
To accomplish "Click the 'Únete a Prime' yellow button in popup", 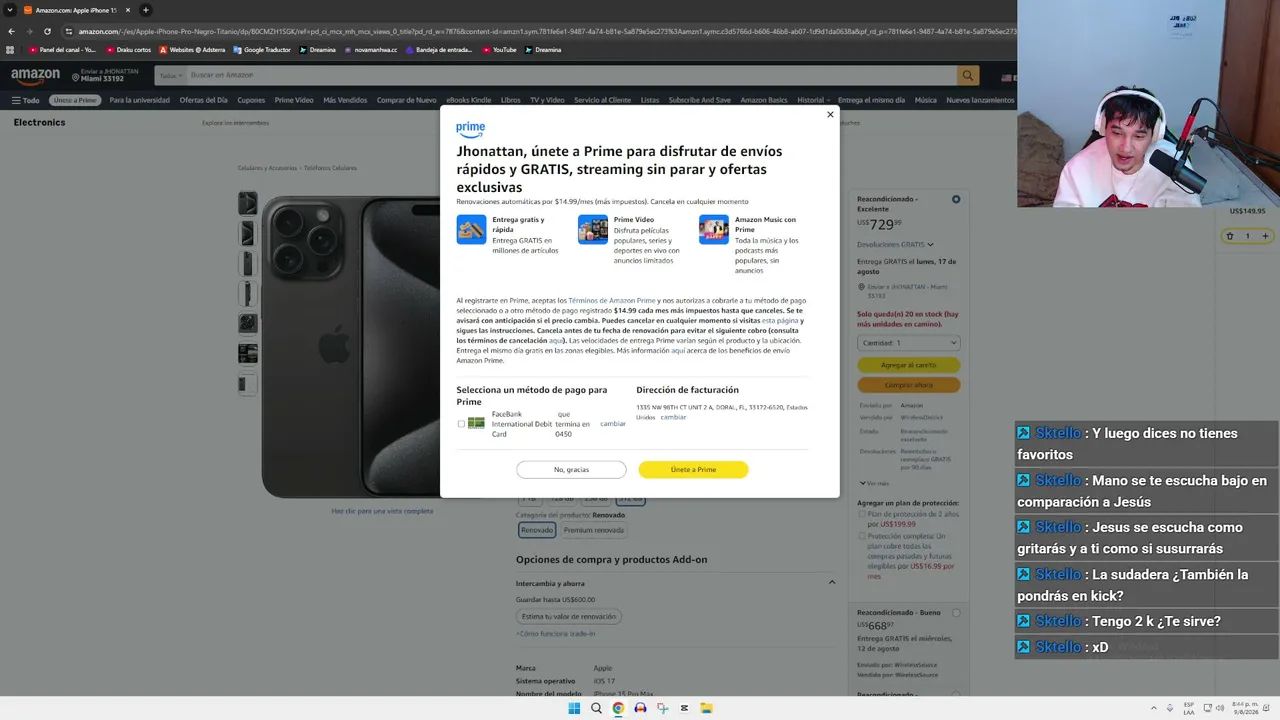I will point(693,469).
